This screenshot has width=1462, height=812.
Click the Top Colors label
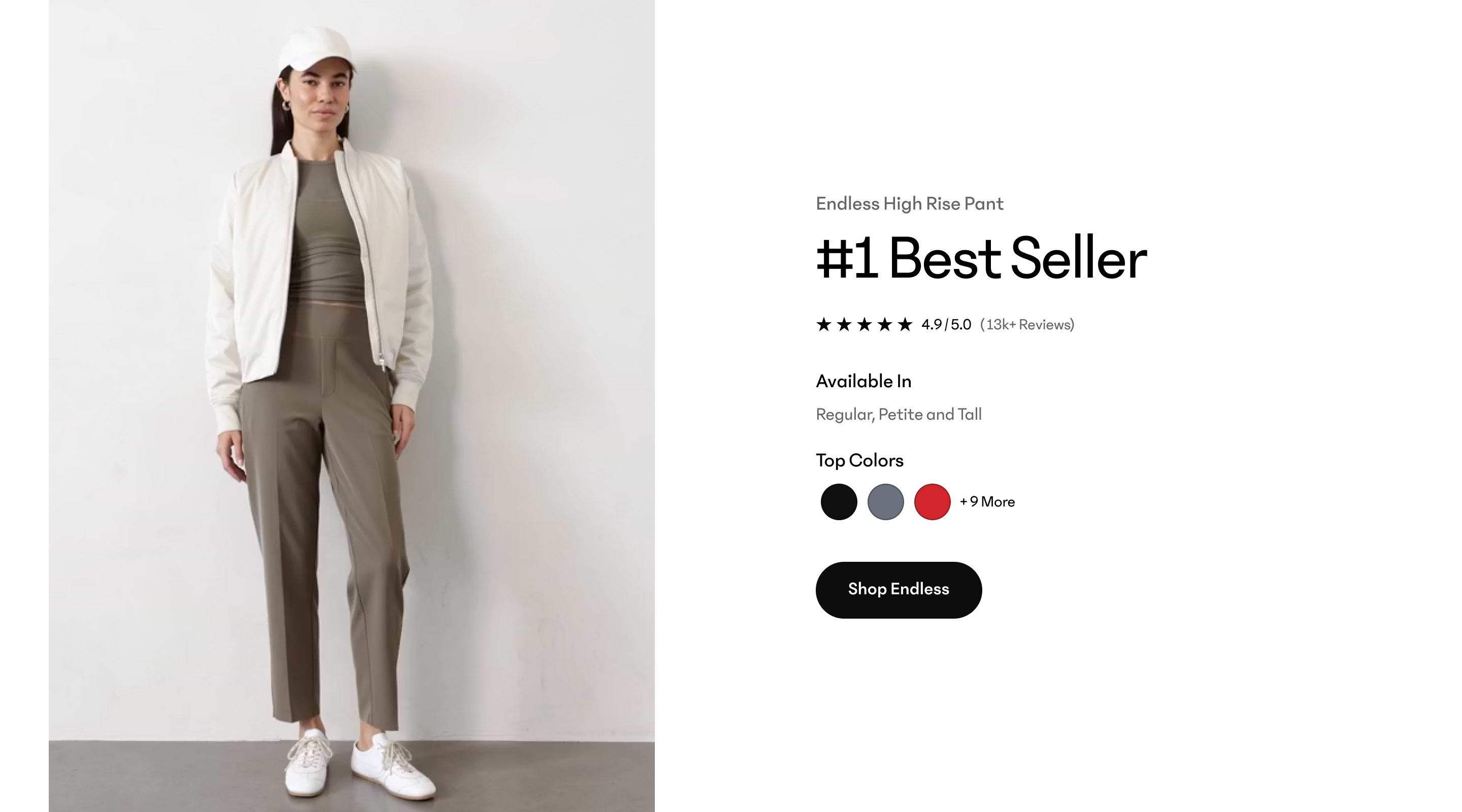click(x=859, y=460)
